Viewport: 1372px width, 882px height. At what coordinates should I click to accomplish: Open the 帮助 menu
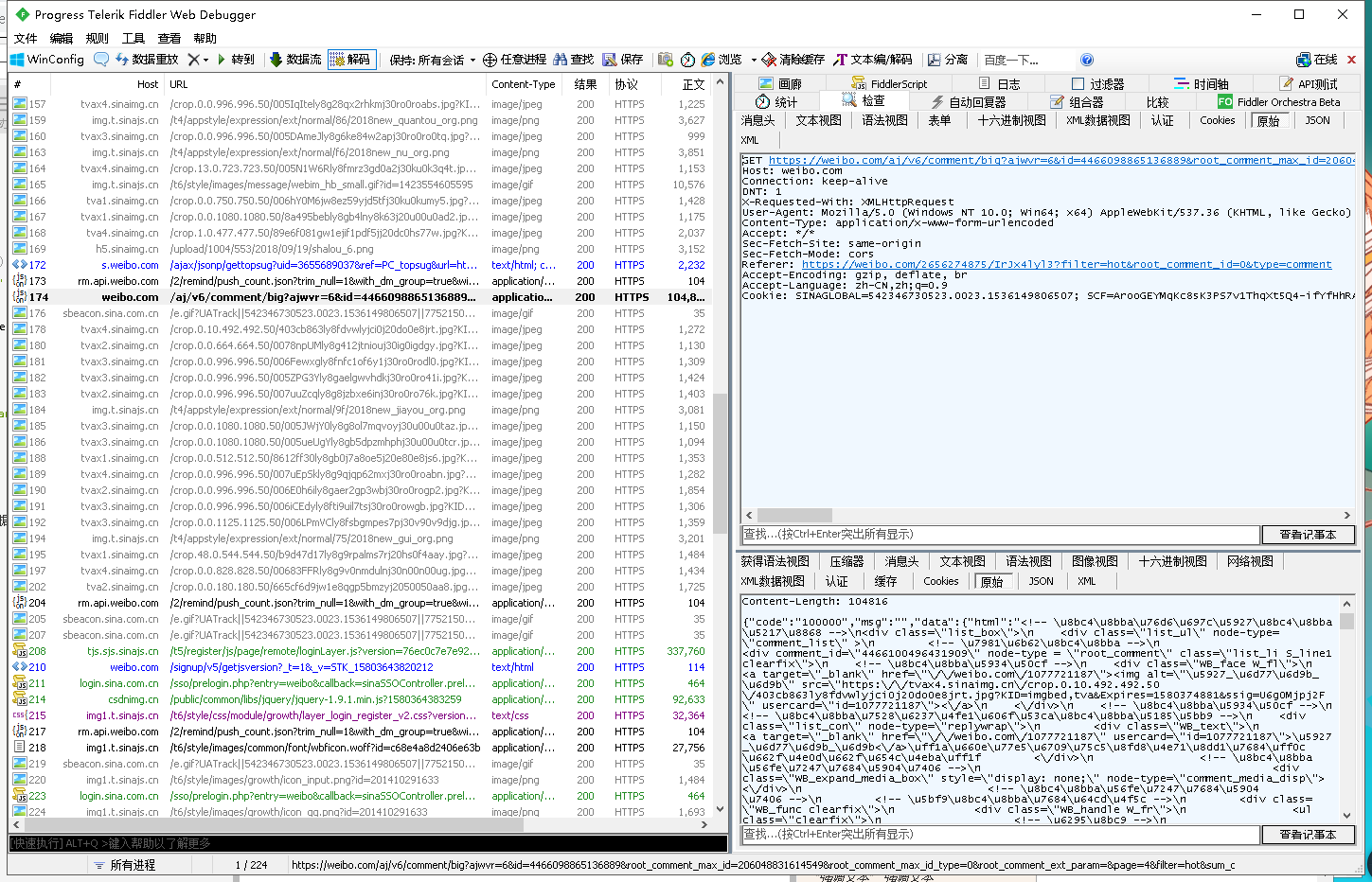pyautogui.click(x=205, y=38)
